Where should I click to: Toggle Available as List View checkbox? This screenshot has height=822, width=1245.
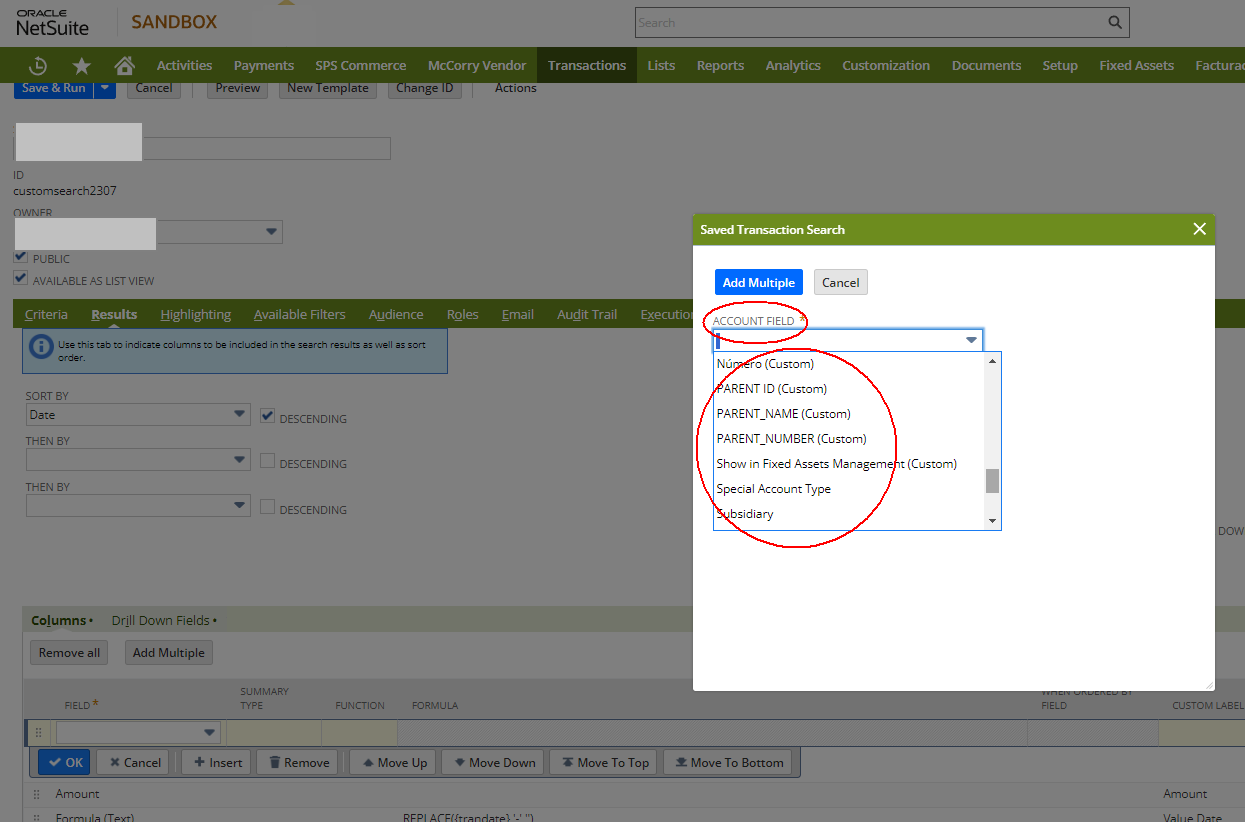tap(21, 279)
